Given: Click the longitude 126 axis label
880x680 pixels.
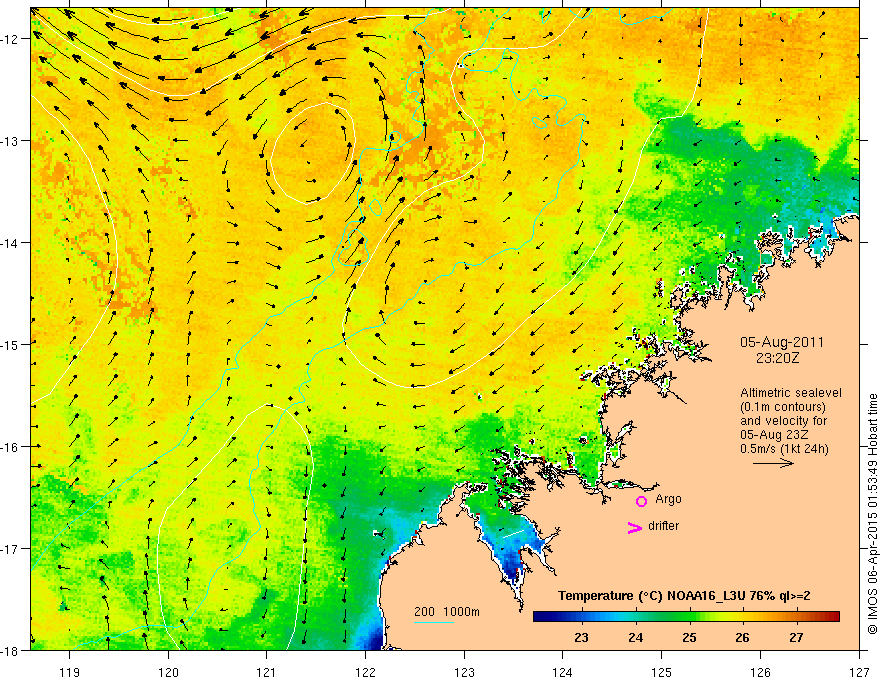Looking at the screenshot, I should tap(760, 672).
